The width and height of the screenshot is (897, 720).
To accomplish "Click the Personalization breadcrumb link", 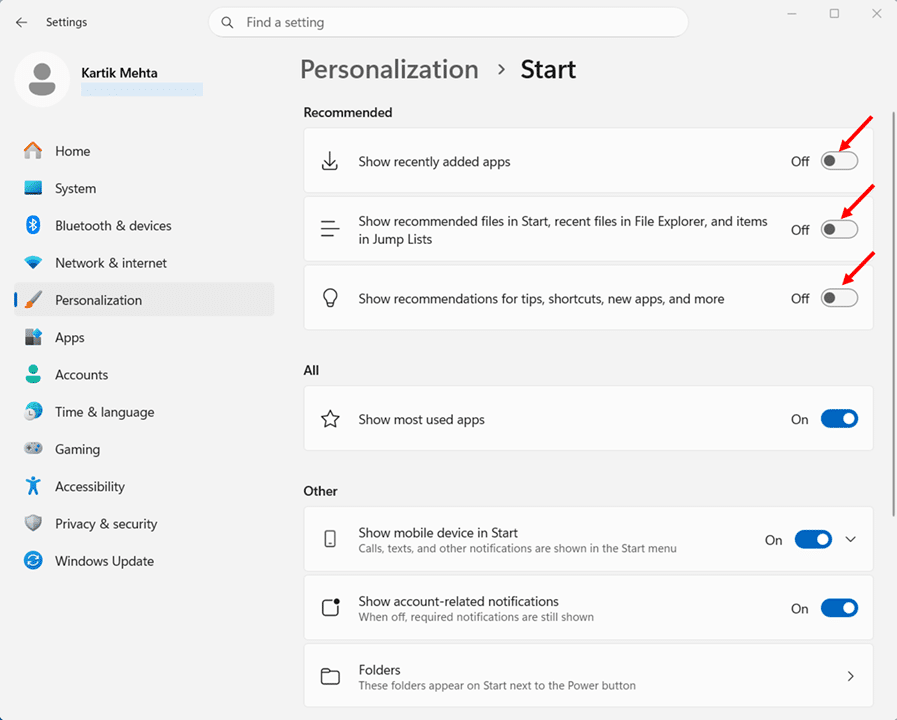I will [x=389, y=70].
